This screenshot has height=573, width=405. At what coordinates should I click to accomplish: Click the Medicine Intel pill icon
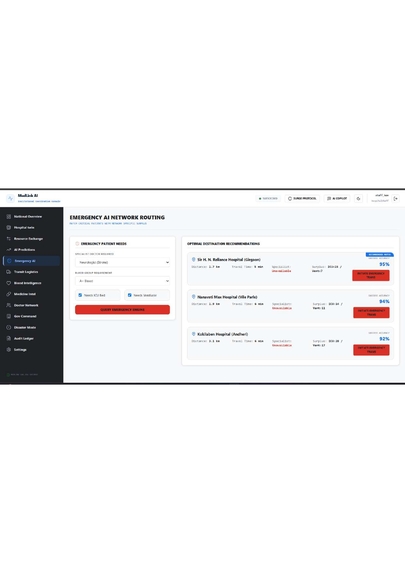pyautogui.click(x=9, y=294)
